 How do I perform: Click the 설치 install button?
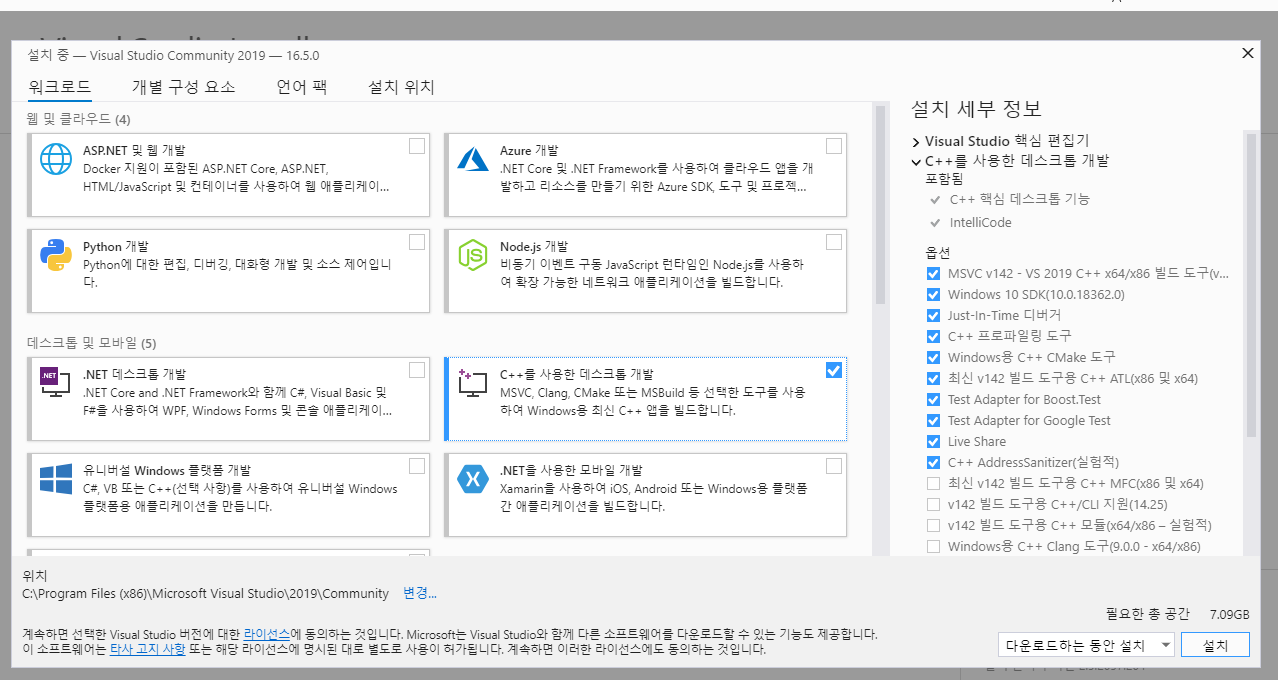[x=1215, y=645]
